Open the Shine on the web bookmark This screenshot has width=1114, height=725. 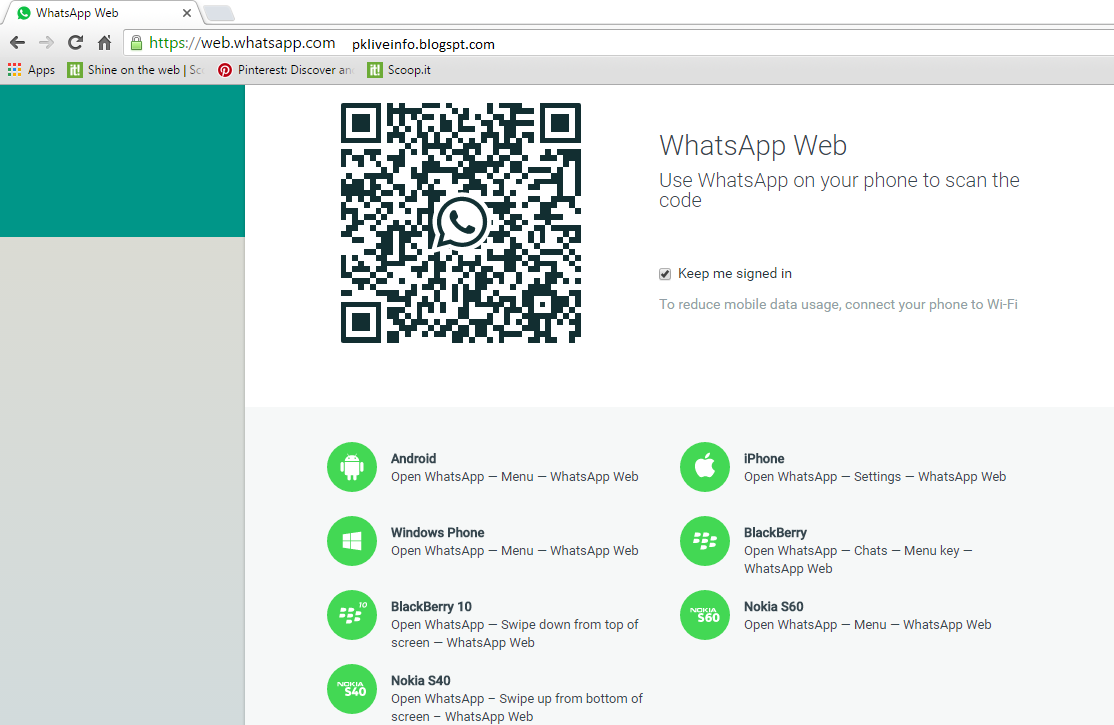(x=135, y=70)
